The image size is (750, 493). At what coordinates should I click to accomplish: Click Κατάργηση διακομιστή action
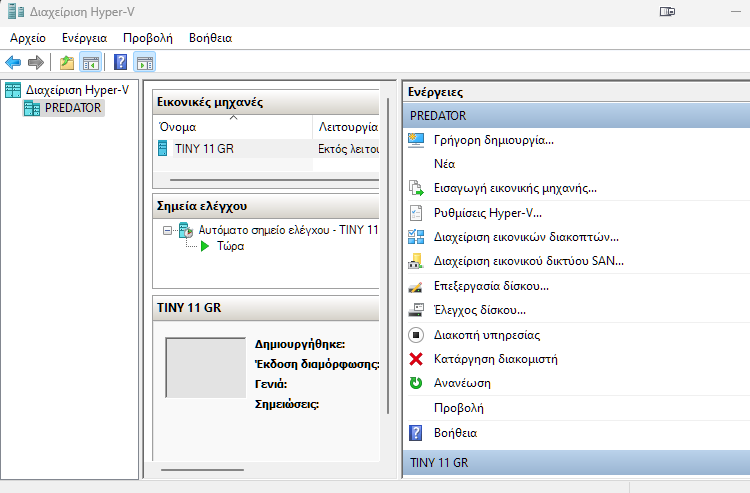pos(496,359)
